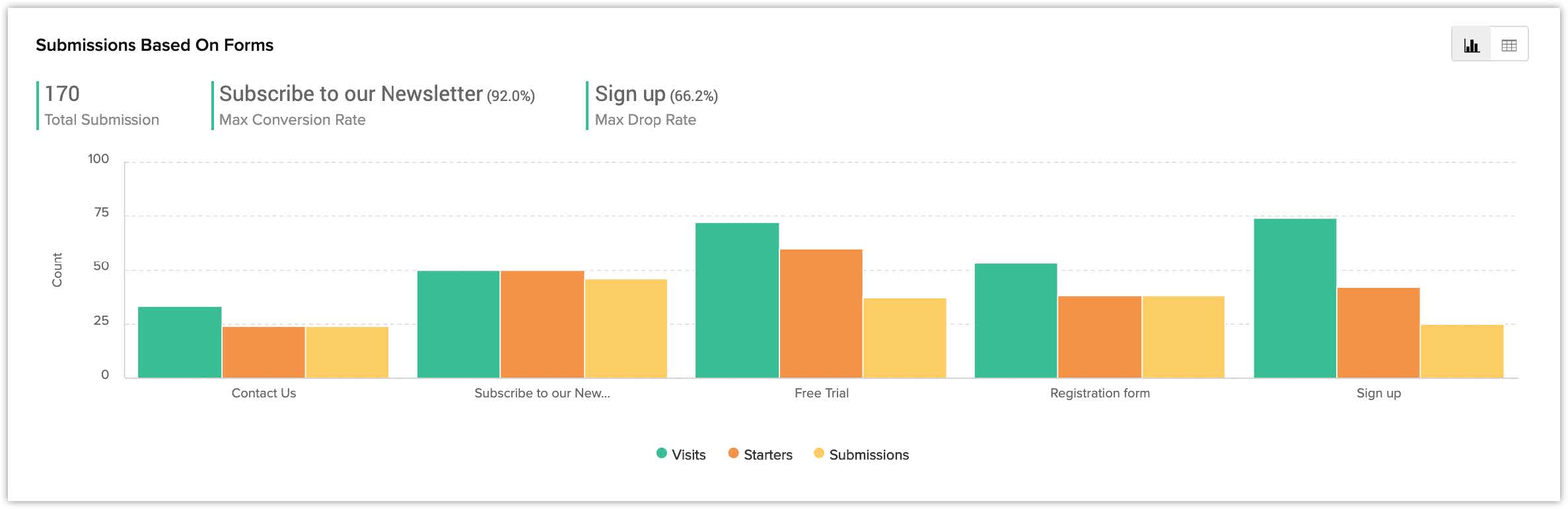This screenshot has width=1568, height=509.
Task: Click Subscribe newsletter orange Starters bar
Action: tap(542, 324)
